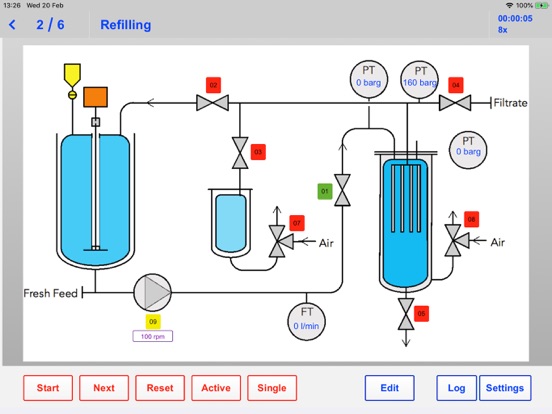Click the Active mode button

(x=216, y=388)
